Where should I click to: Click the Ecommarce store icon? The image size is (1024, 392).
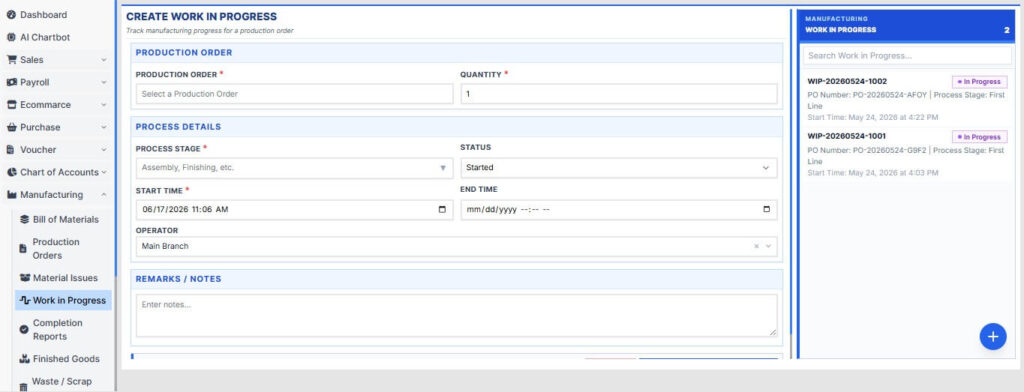click(11, 105)
